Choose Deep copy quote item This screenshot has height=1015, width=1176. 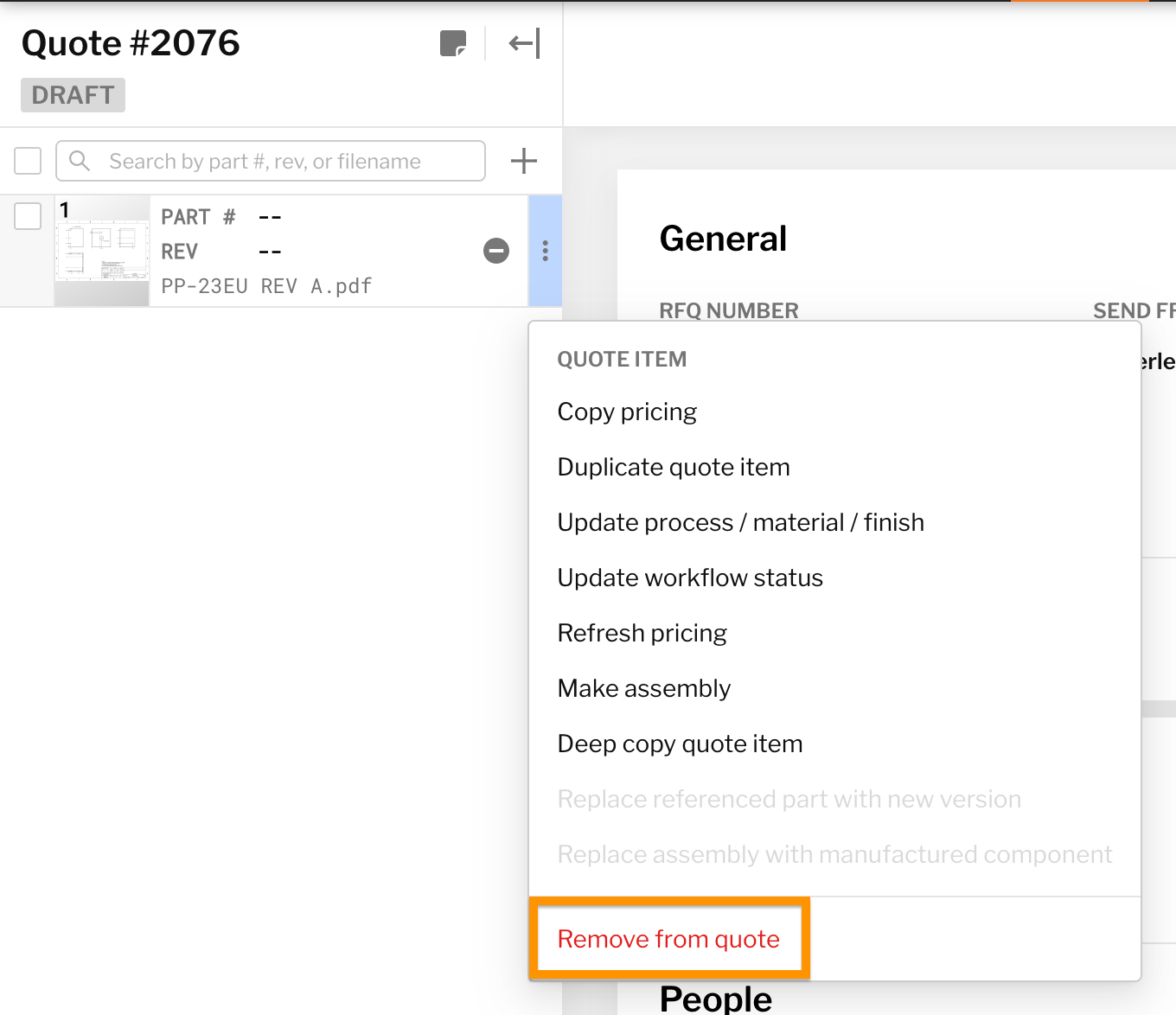pos(681,744)
